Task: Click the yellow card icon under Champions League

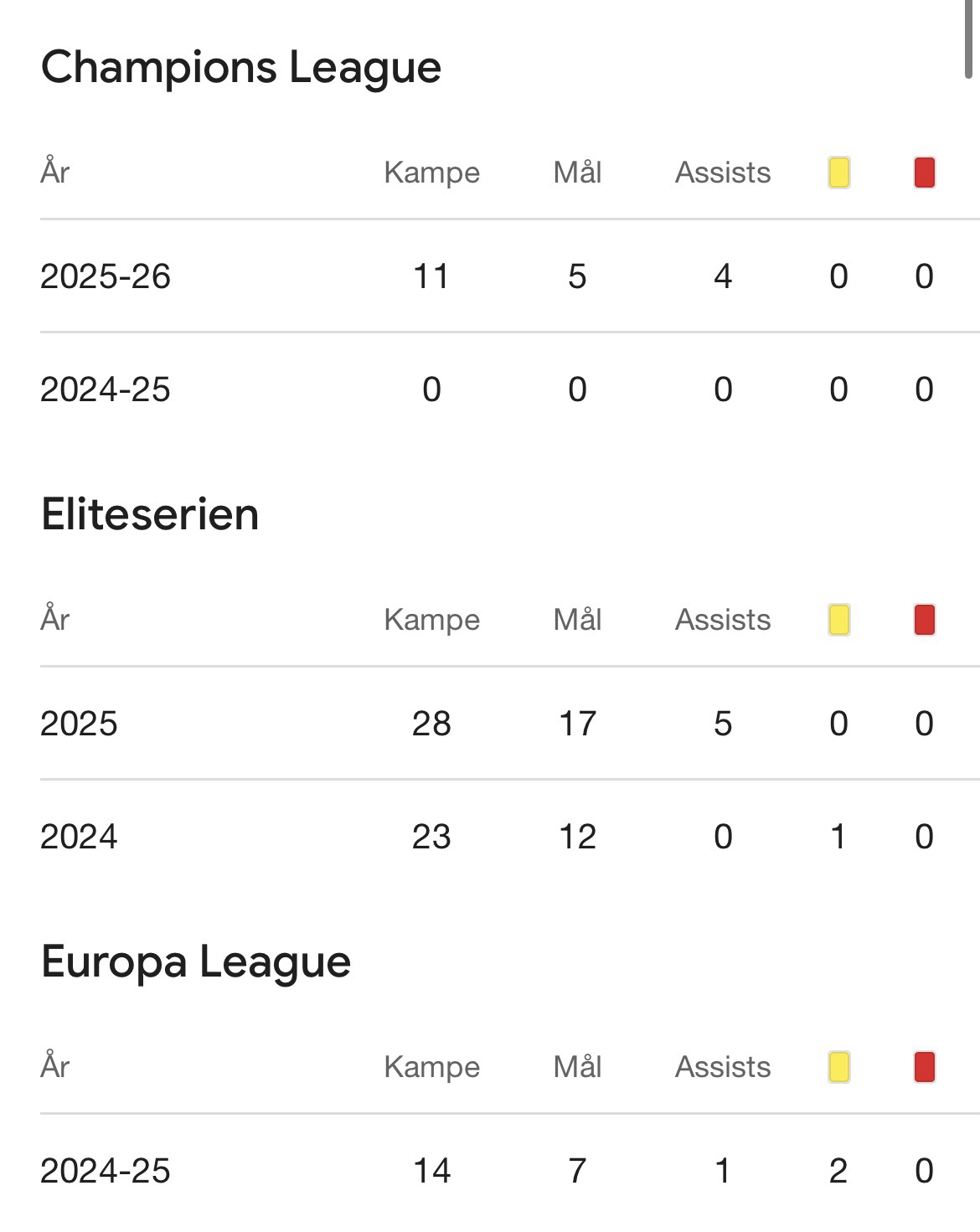Action: pos(838,173)
